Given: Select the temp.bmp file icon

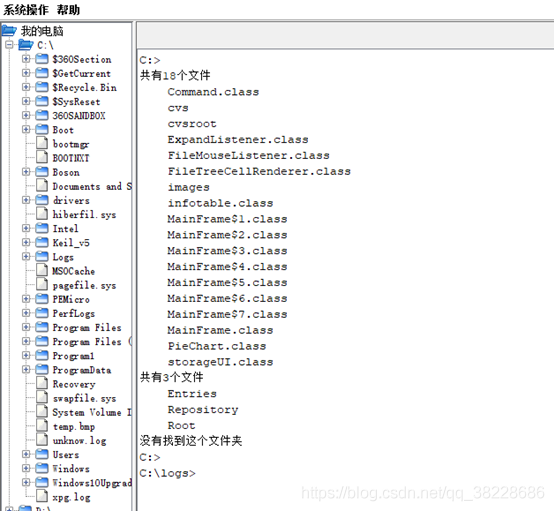Looking at the screenshot, I should pos(42,426).
